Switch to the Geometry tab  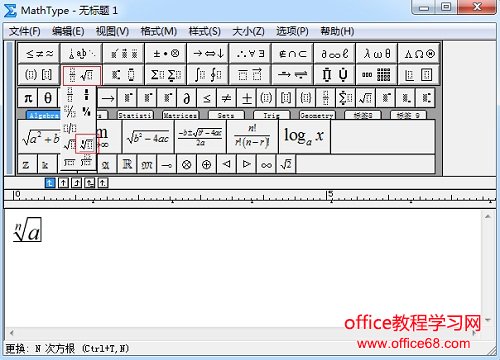pyautogui.click(x=317, y=115)
